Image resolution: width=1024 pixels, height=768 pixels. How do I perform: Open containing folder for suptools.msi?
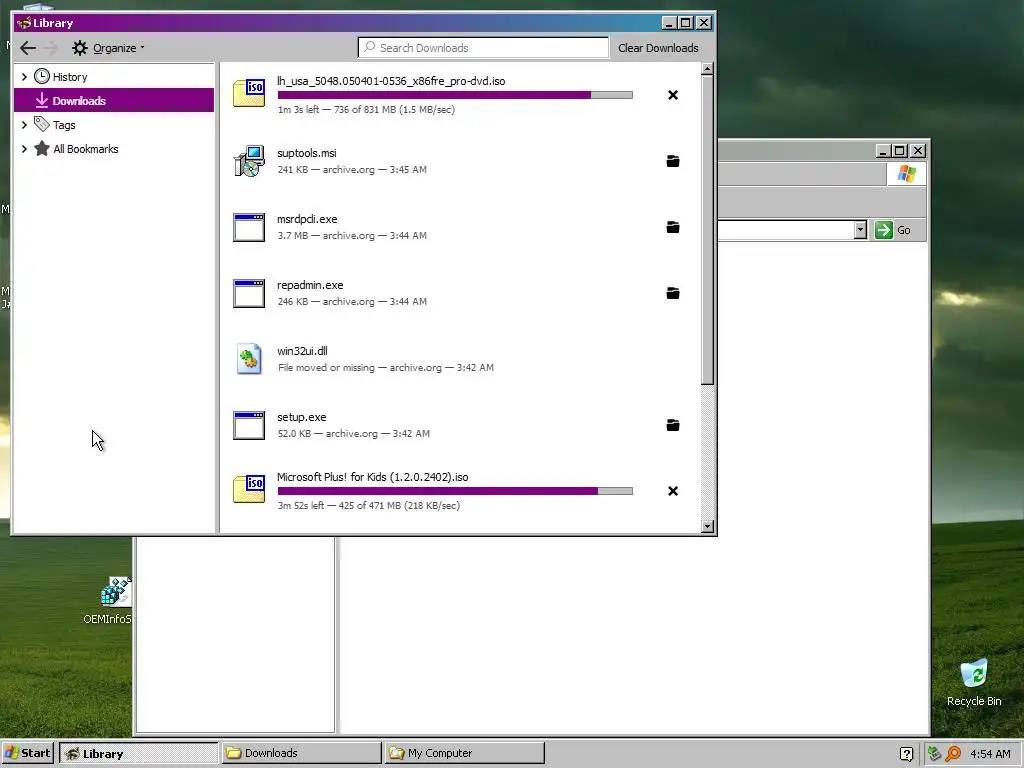(x=673, y=161)
